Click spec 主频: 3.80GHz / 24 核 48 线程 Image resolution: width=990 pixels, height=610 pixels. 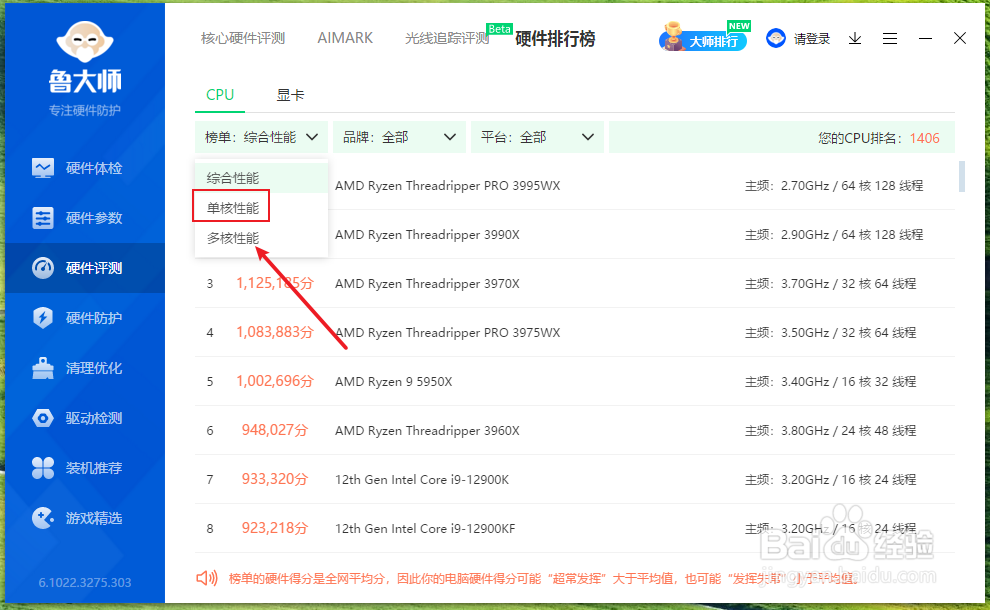tap(830, 431)
